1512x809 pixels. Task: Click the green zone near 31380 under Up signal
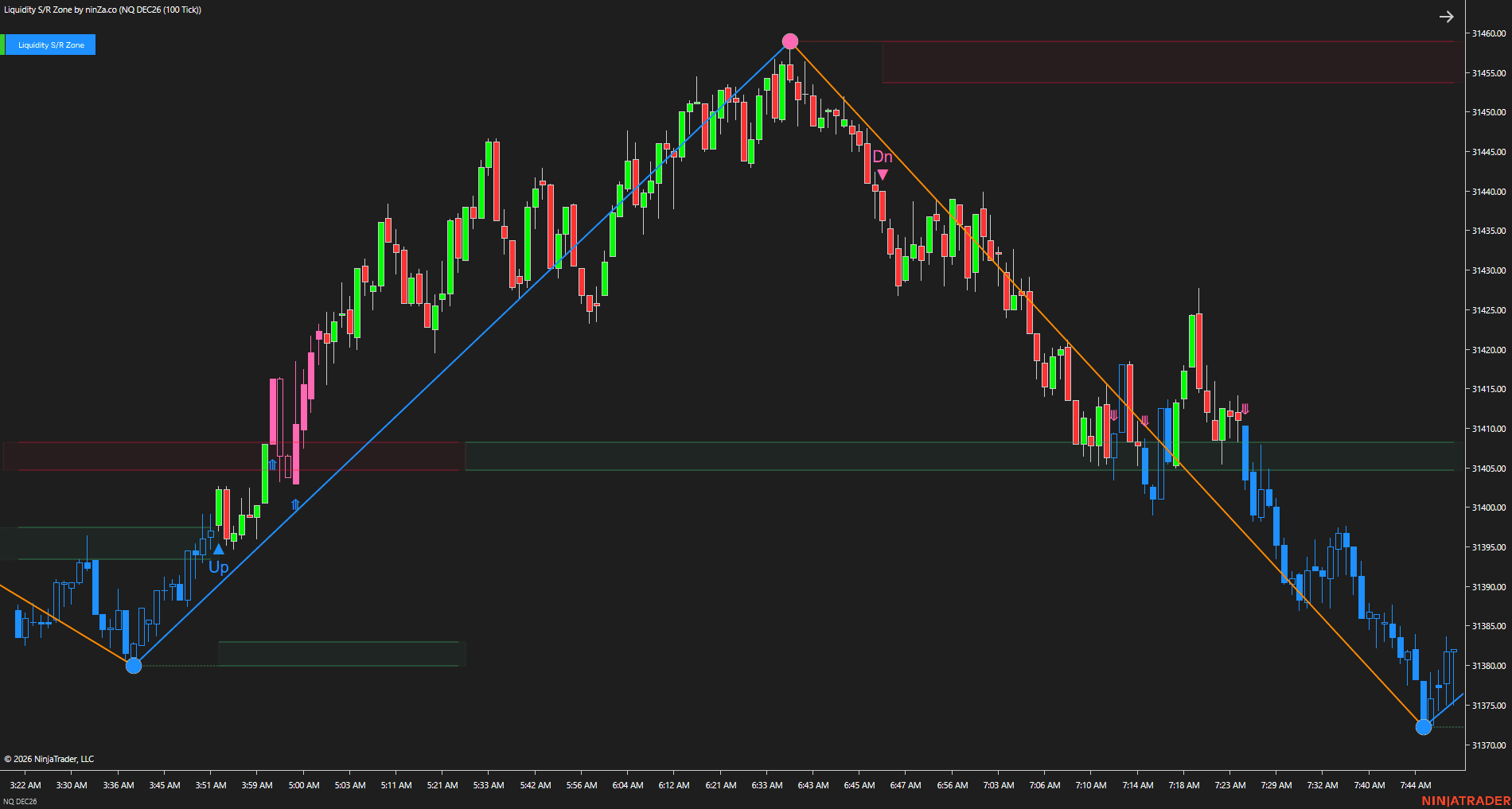342,654
